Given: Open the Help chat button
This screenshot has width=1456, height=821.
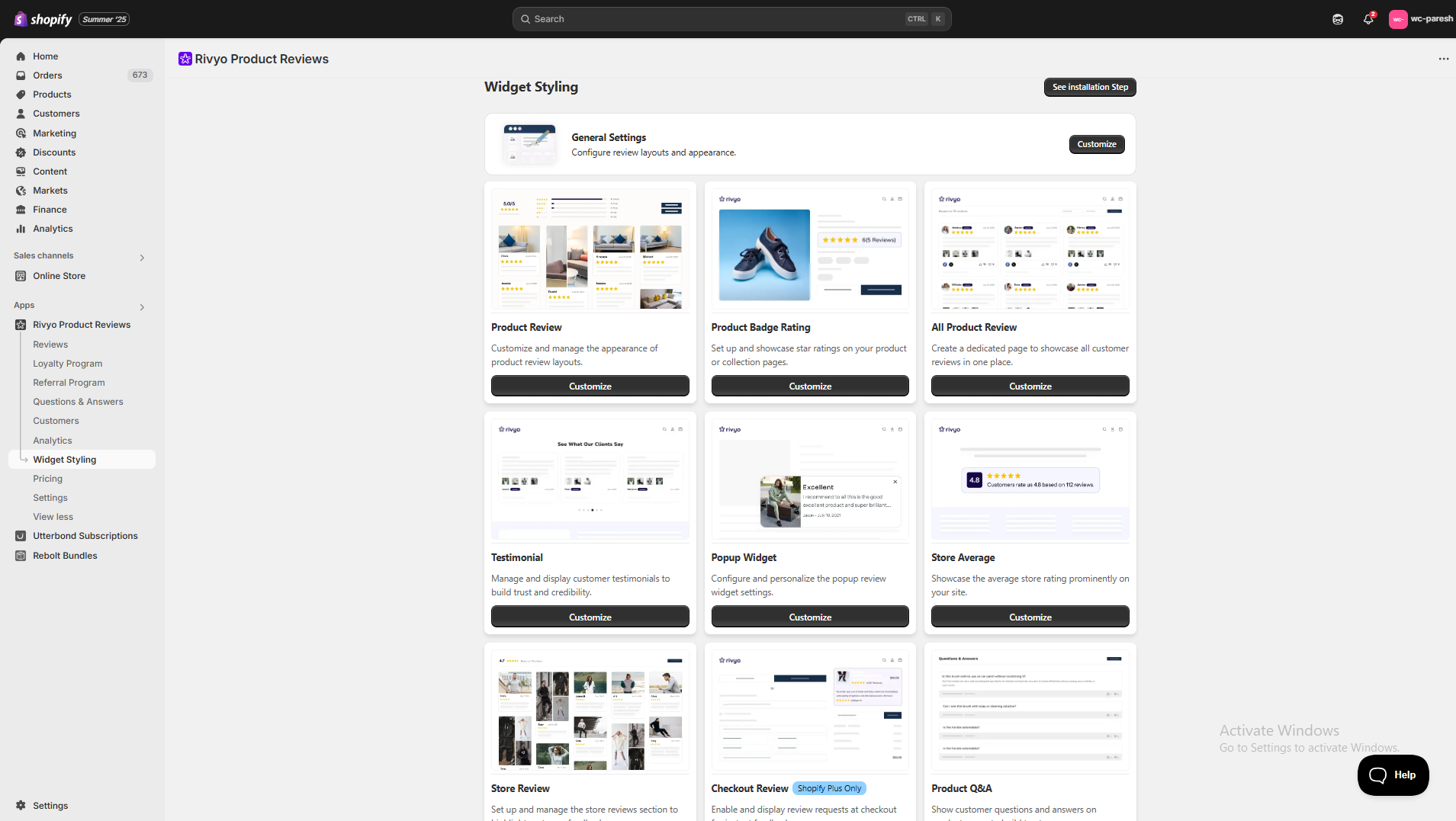Looking at the screenshot, I should 1393,775.
